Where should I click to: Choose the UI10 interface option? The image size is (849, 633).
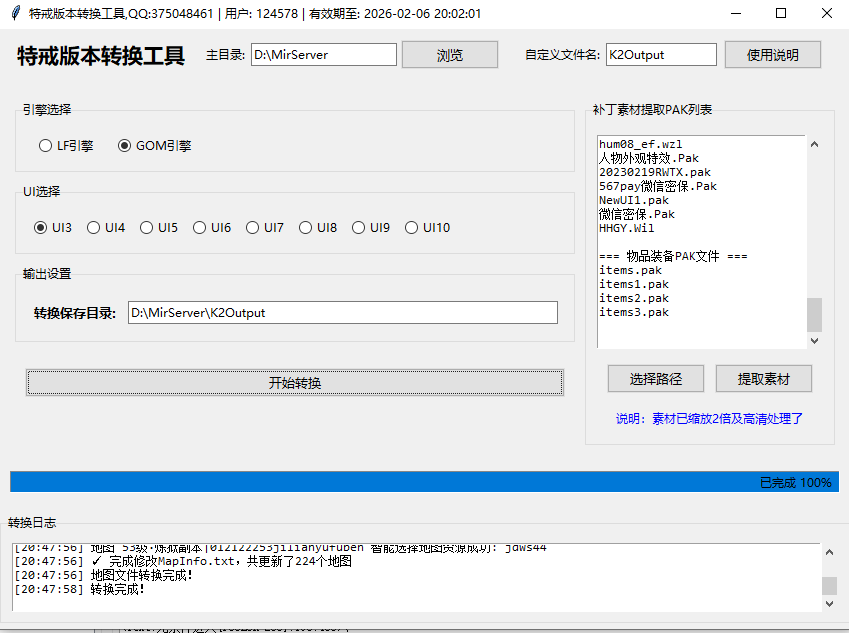click(x=411, y=227)
